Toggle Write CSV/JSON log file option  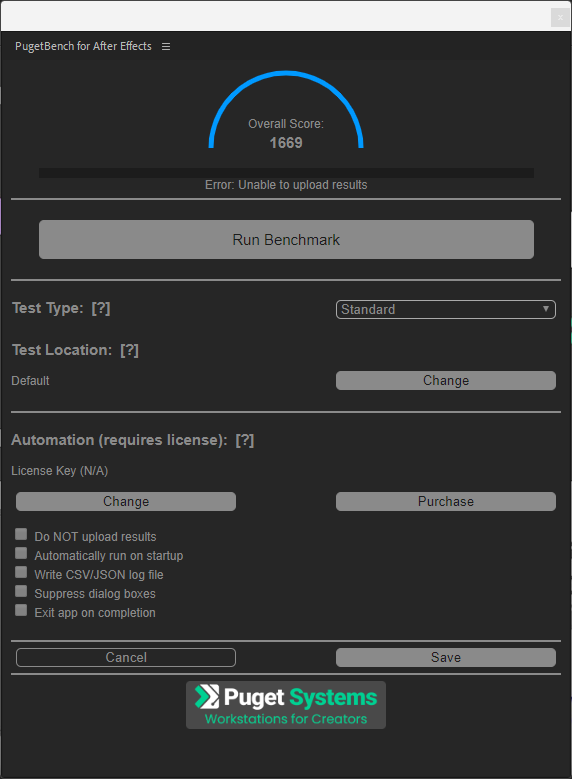[x=21, y=572]
